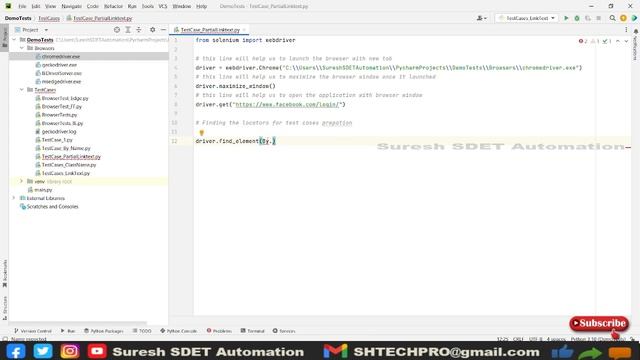Run the current configuration with the green play icon
Screen dimensions: 640x360
[x=566, y=18]
